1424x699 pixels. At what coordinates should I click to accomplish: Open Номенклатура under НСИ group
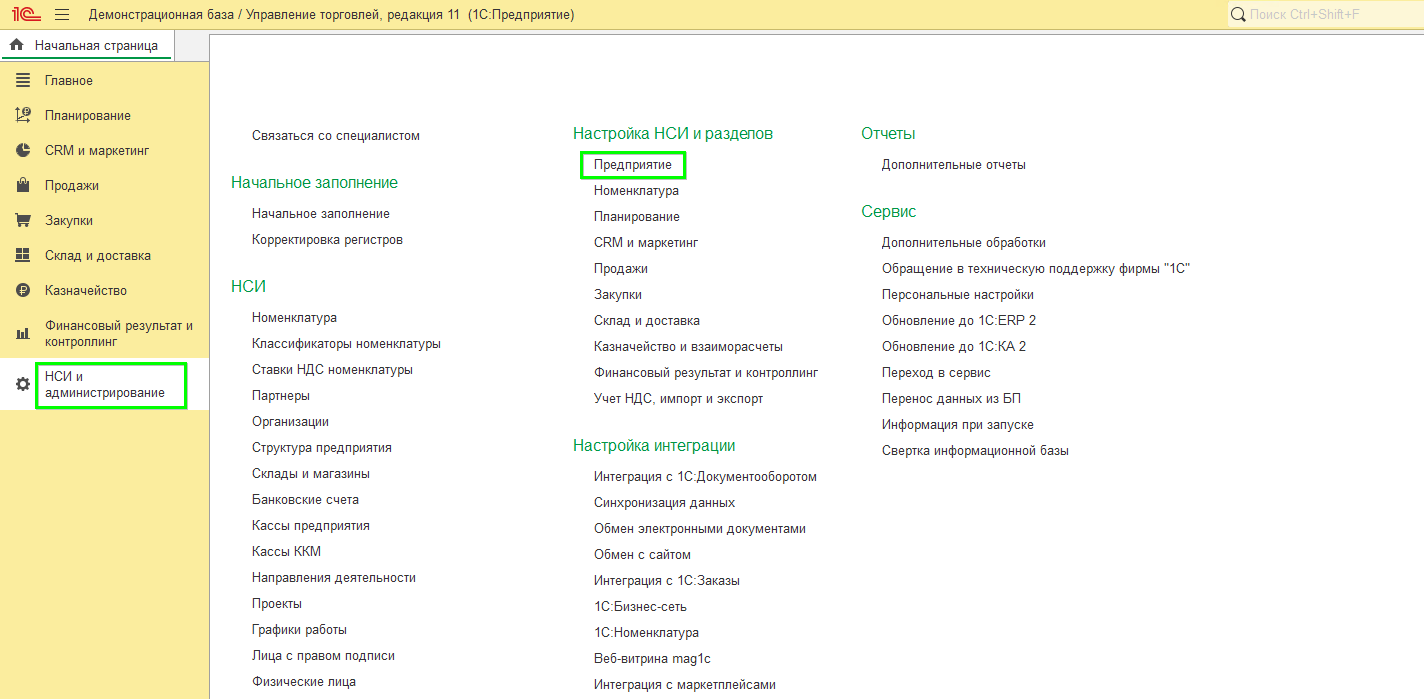tap(294, 317)
